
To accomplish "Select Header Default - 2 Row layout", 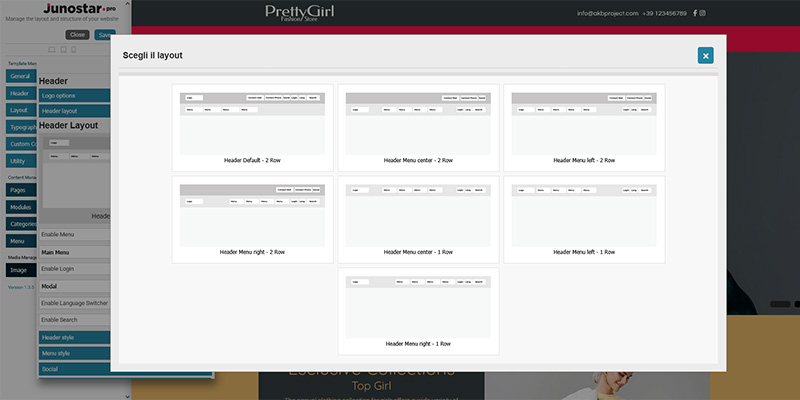I will point(253,128).
